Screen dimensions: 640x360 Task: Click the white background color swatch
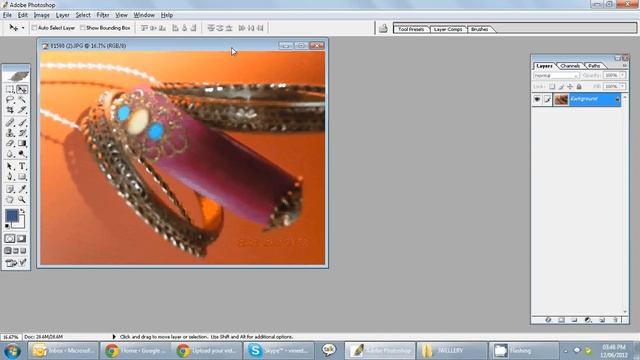21,224
